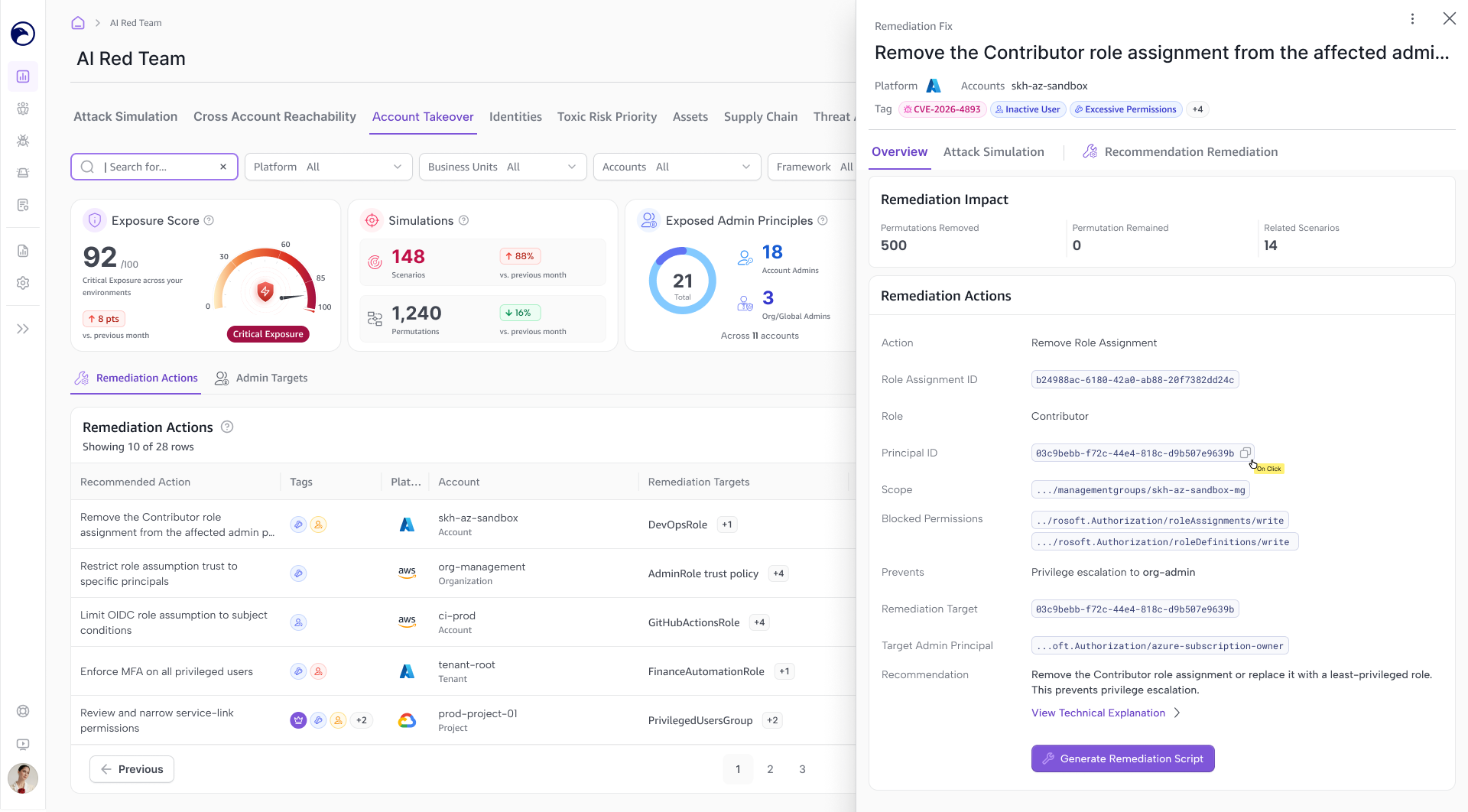
Task: Click the support lifebuoy icon in sidebar
Action: pos(23,711)
